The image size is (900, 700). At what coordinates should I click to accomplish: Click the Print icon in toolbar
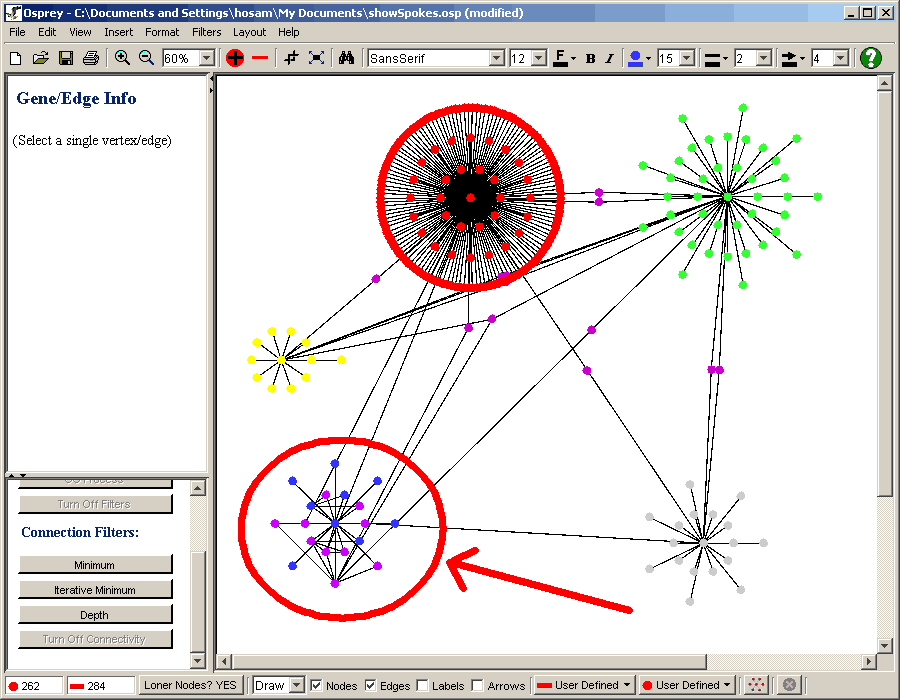[91, 58]
